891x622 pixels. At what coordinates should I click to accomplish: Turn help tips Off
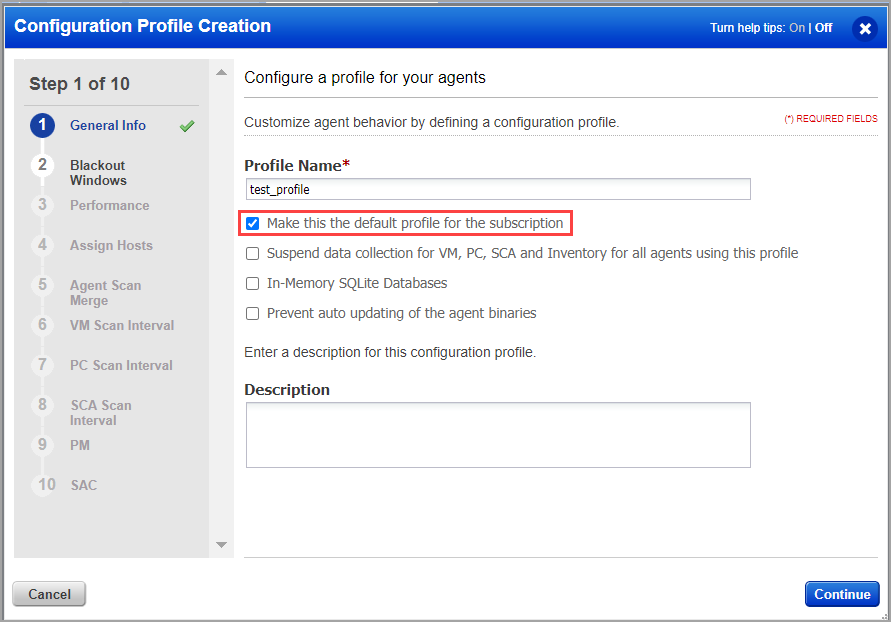click(823, 28)
